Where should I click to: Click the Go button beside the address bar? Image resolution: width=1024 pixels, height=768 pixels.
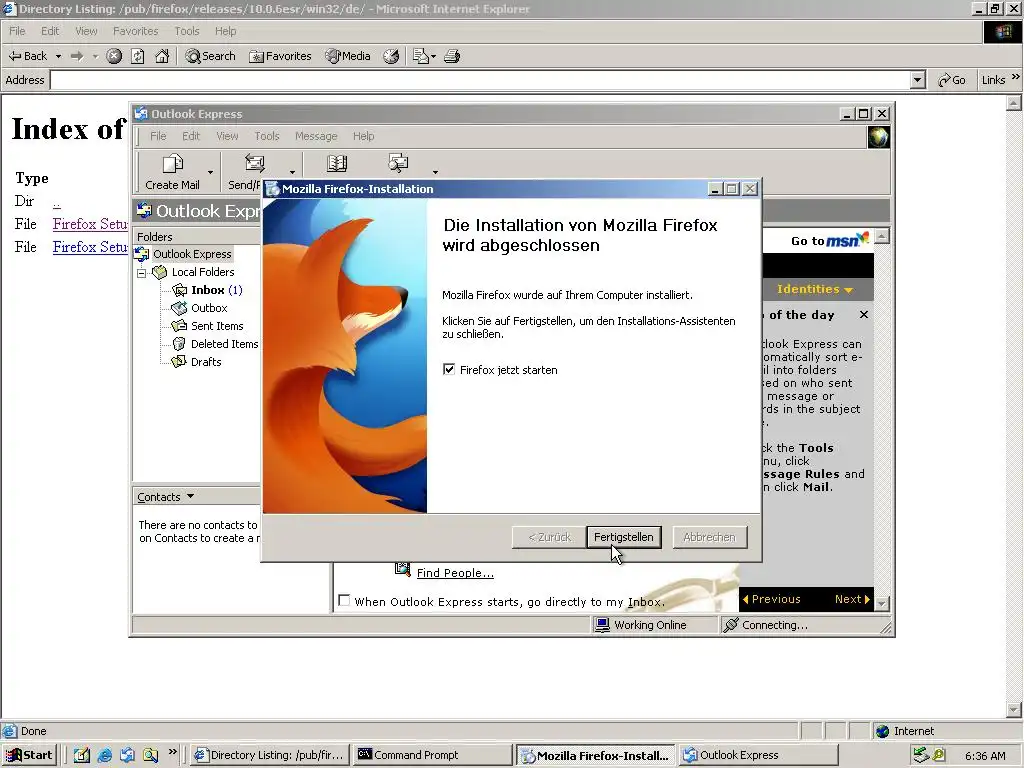[952, 80]
